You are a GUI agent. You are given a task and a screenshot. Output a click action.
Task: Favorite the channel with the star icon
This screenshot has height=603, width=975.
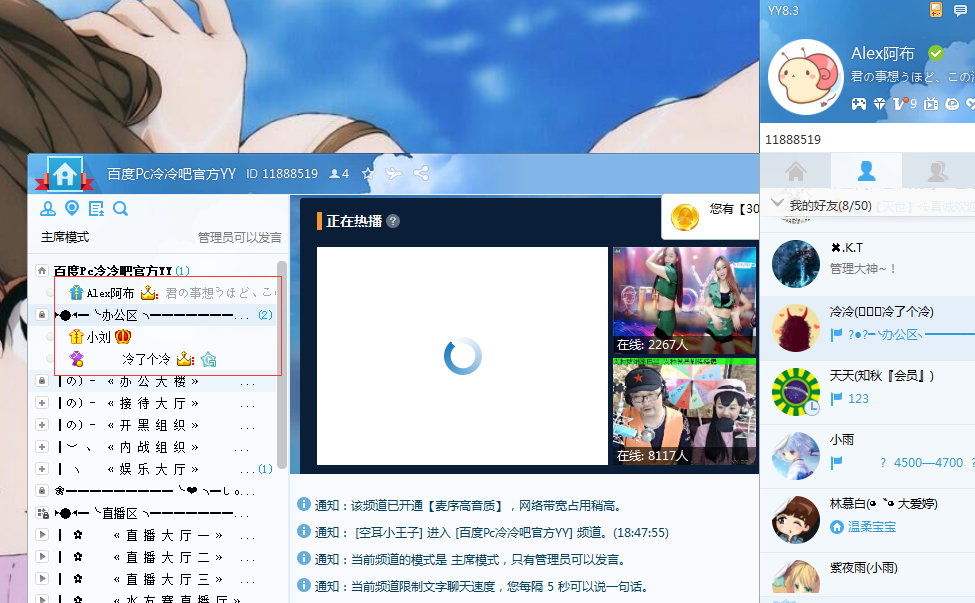coord(368,173)
